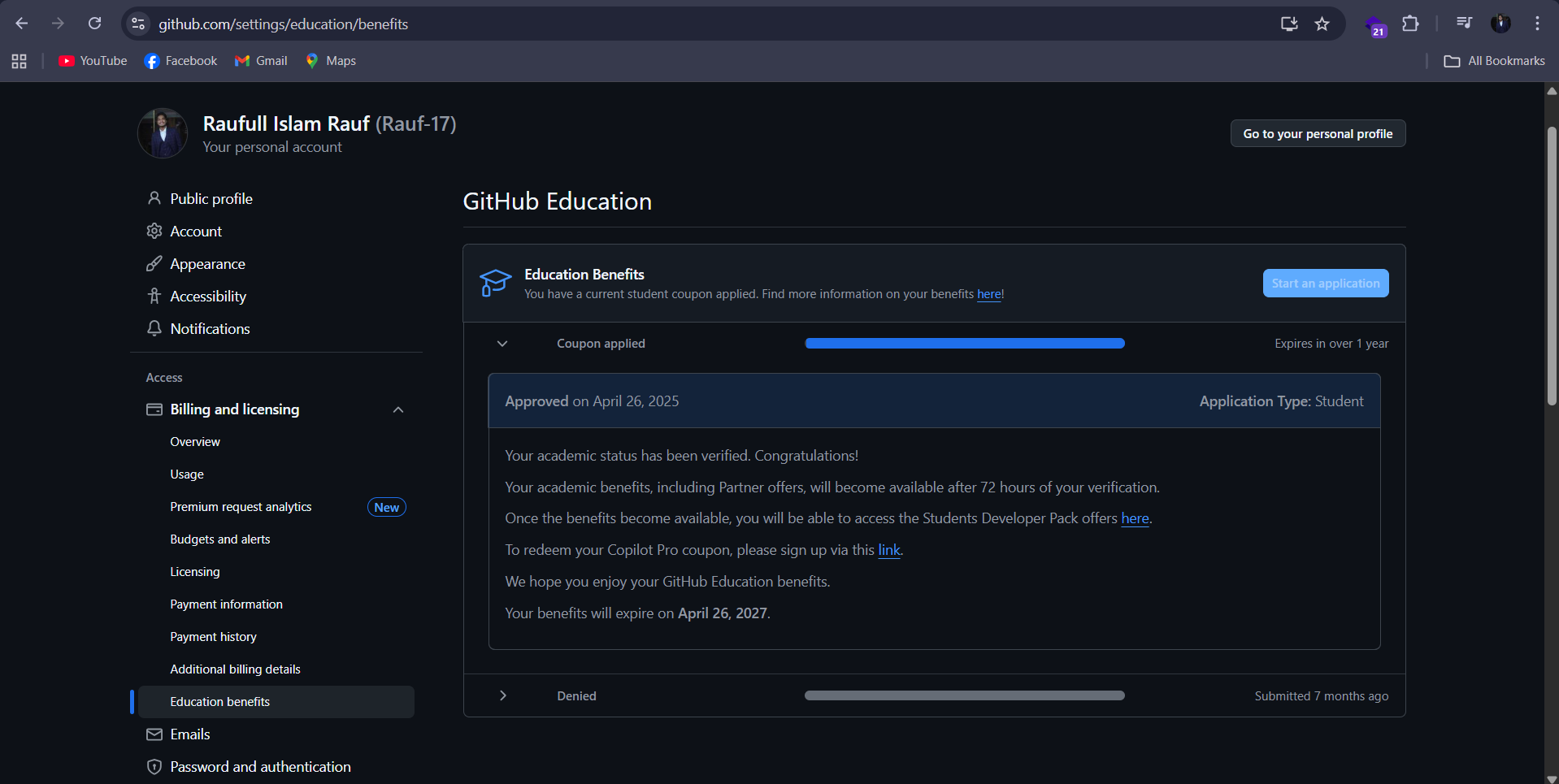Click Start an application
The image size is (1559, 784).
(1325, 283)
